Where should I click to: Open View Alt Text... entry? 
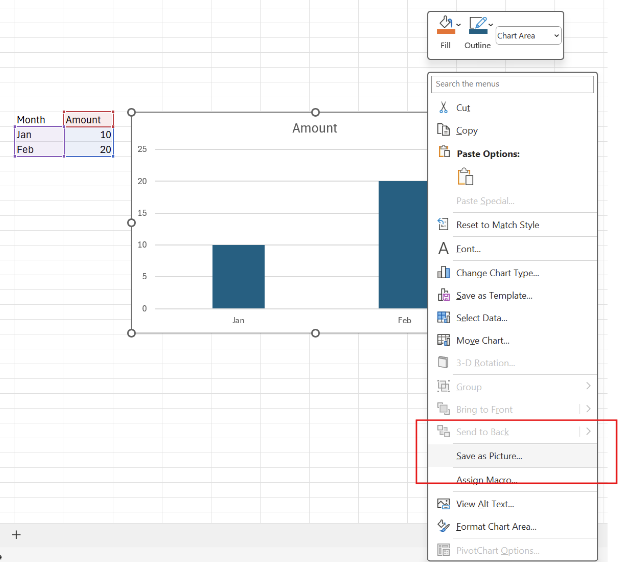(x=485, y=504)
